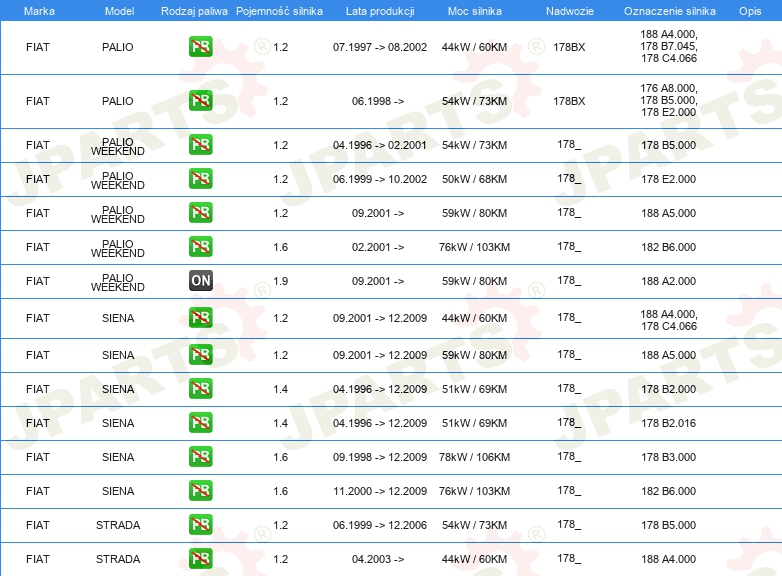Click petrol icon for STRADA 04.2003 row
782x576 pixels.
[200, 559]
